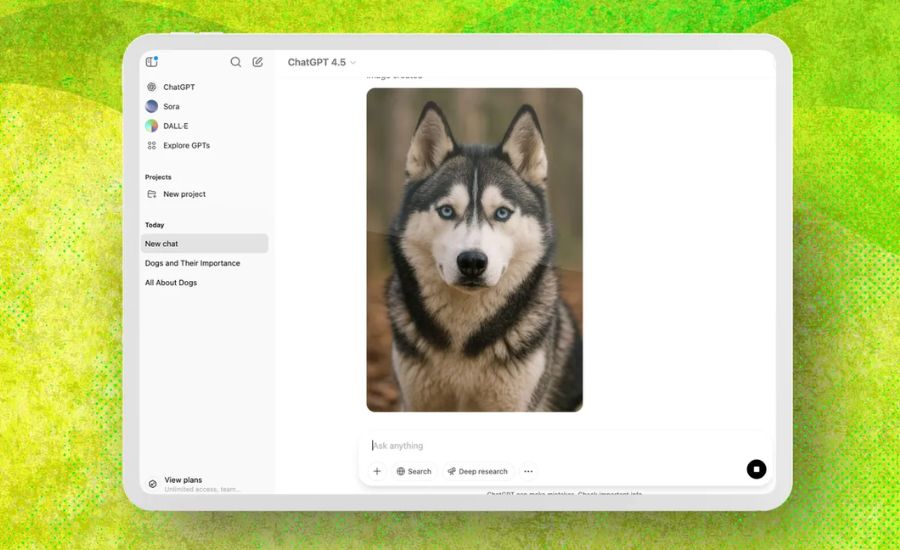The width and height of the screenshot is (900, 550).
Task: Select the 'New chat' conversation
Action: 204,243
